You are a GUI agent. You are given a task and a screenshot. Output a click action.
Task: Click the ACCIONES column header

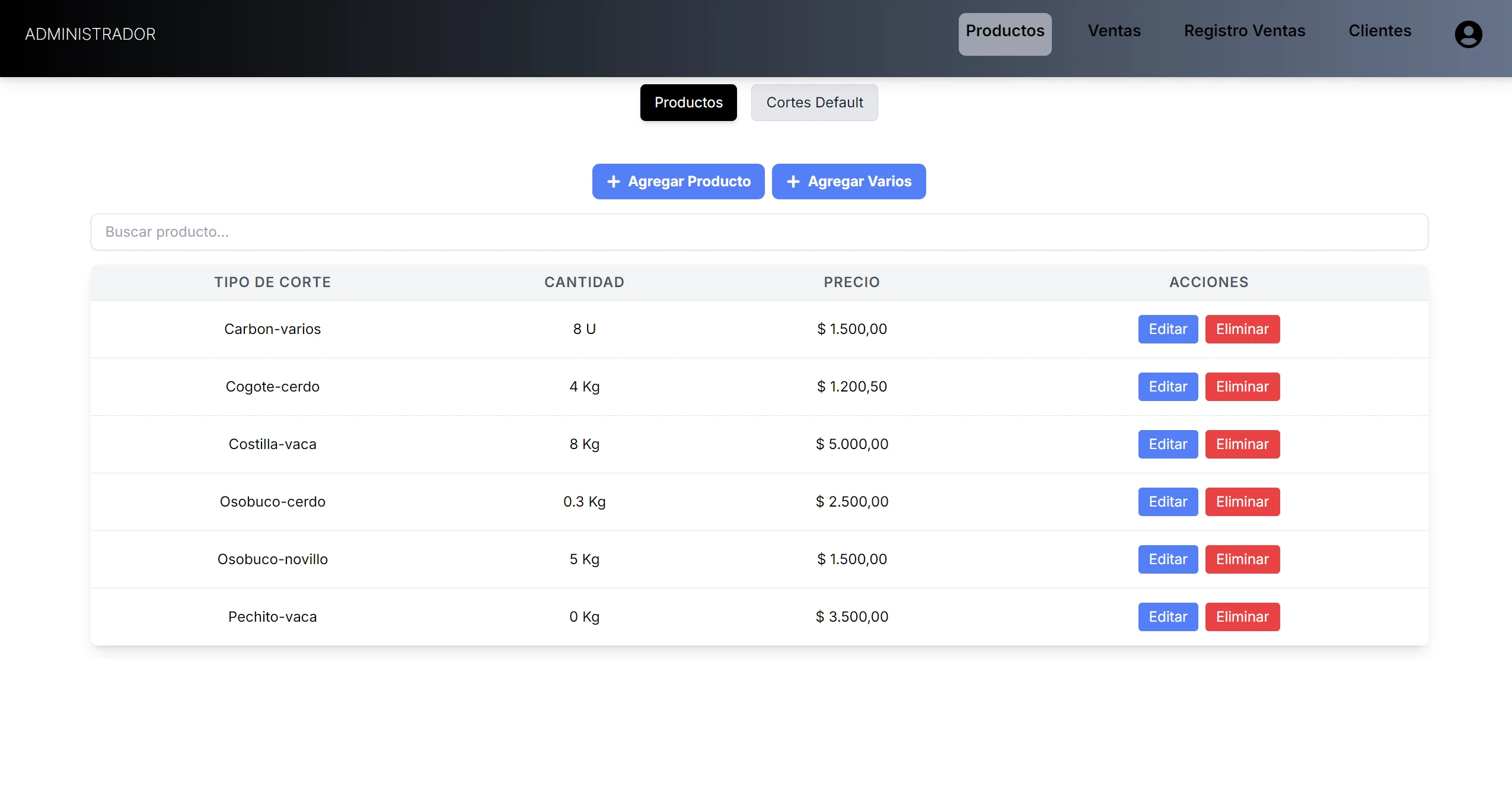[1209, 282]
